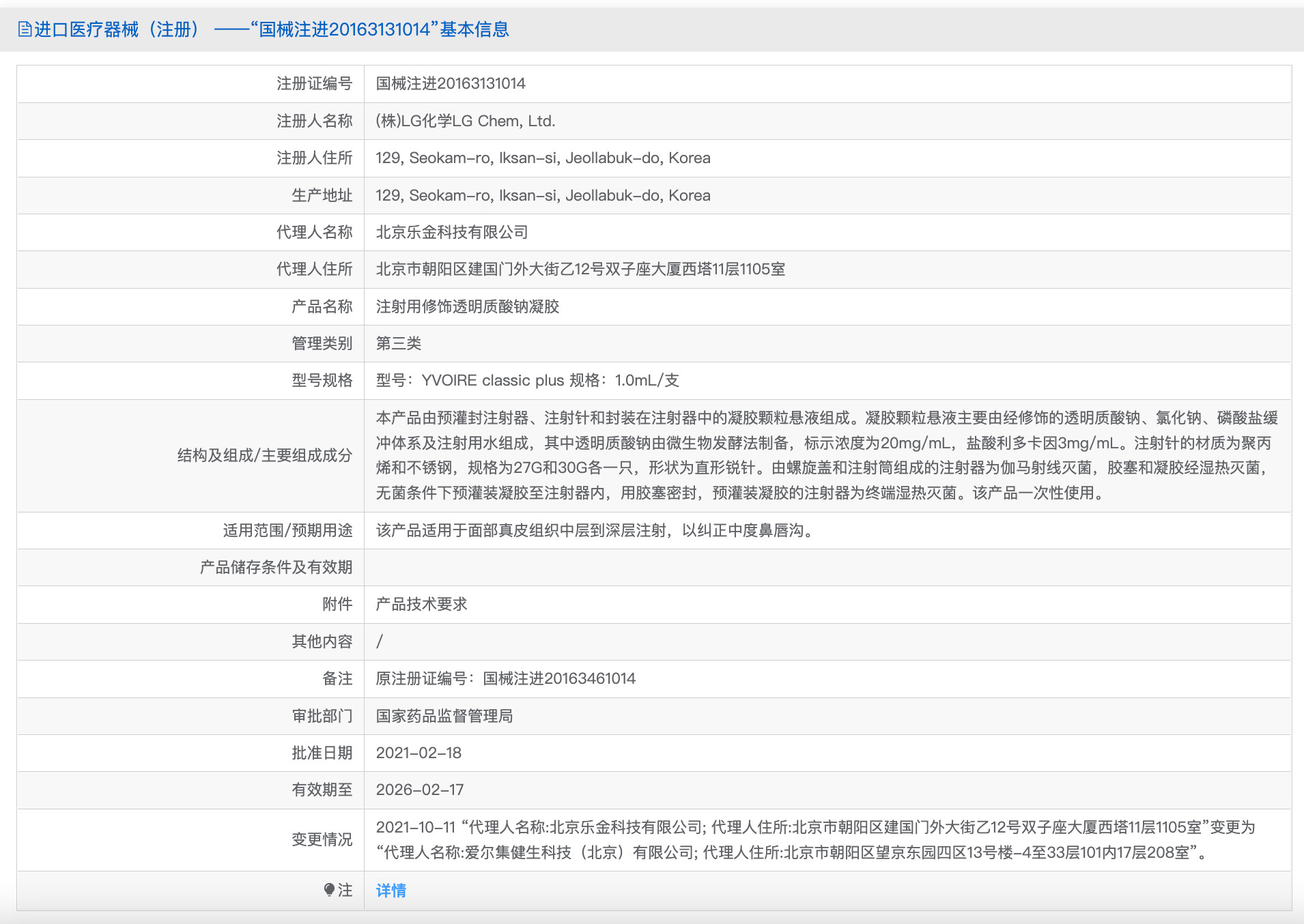Screen dimensions: 1304x924
Task: Click the 产品名称 label
Action: coord(322,306)
